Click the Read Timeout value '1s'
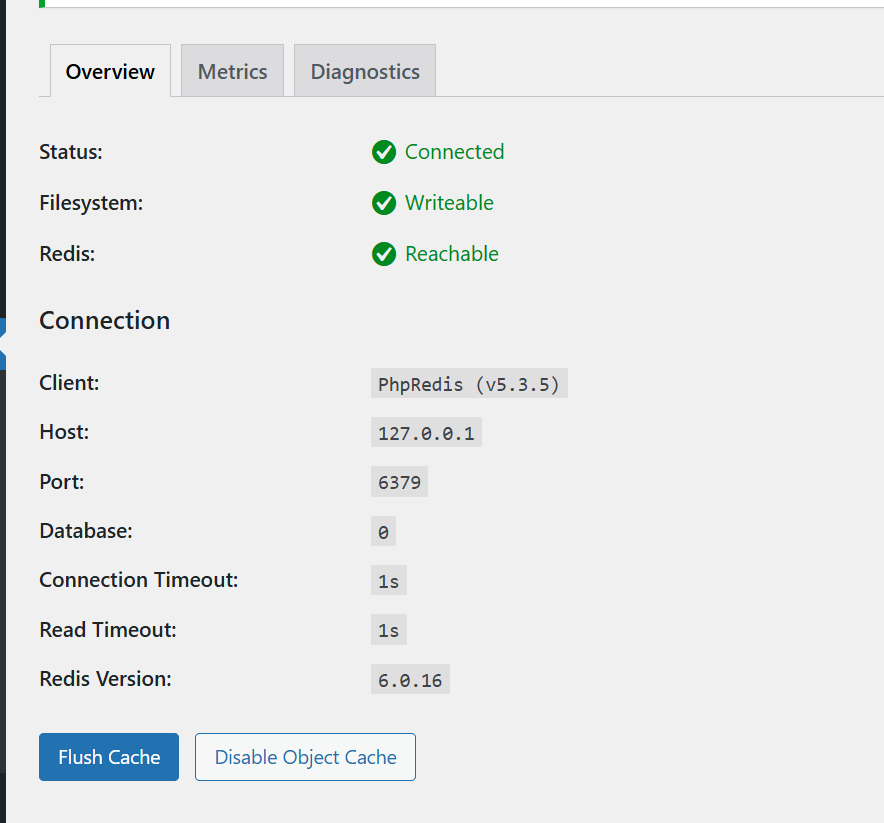This screenshot has width=884, height=823. [x=388, y=630]
